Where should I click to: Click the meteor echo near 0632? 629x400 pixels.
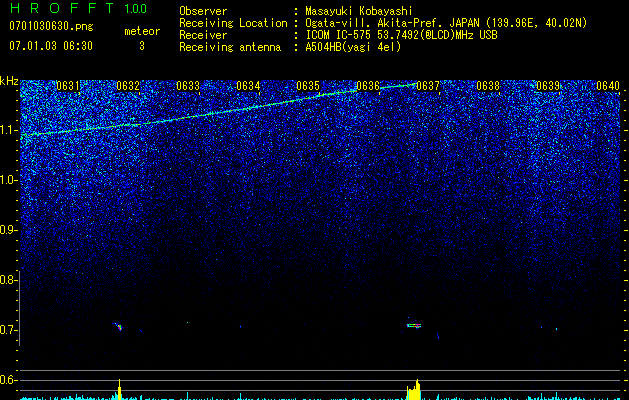point(118,327)
